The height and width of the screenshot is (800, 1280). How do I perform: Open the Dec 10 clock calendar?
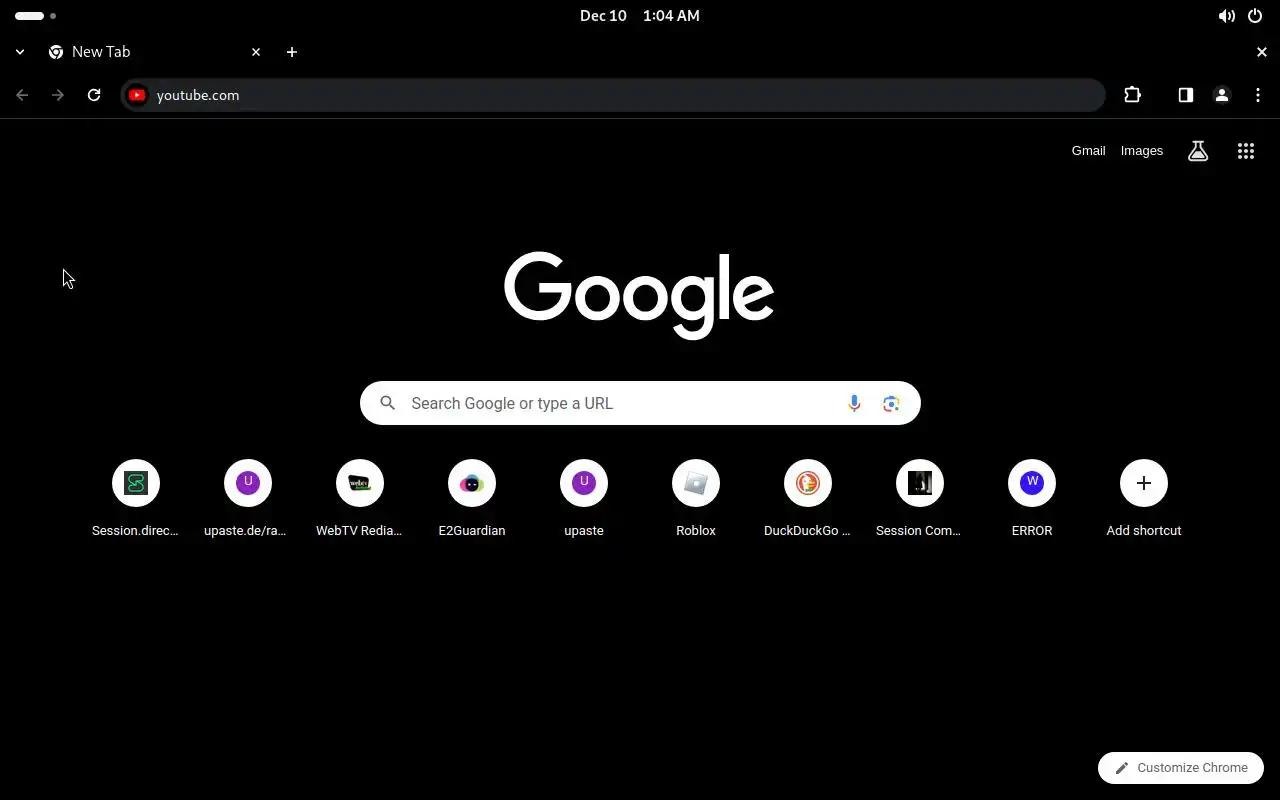pos(640,16)
